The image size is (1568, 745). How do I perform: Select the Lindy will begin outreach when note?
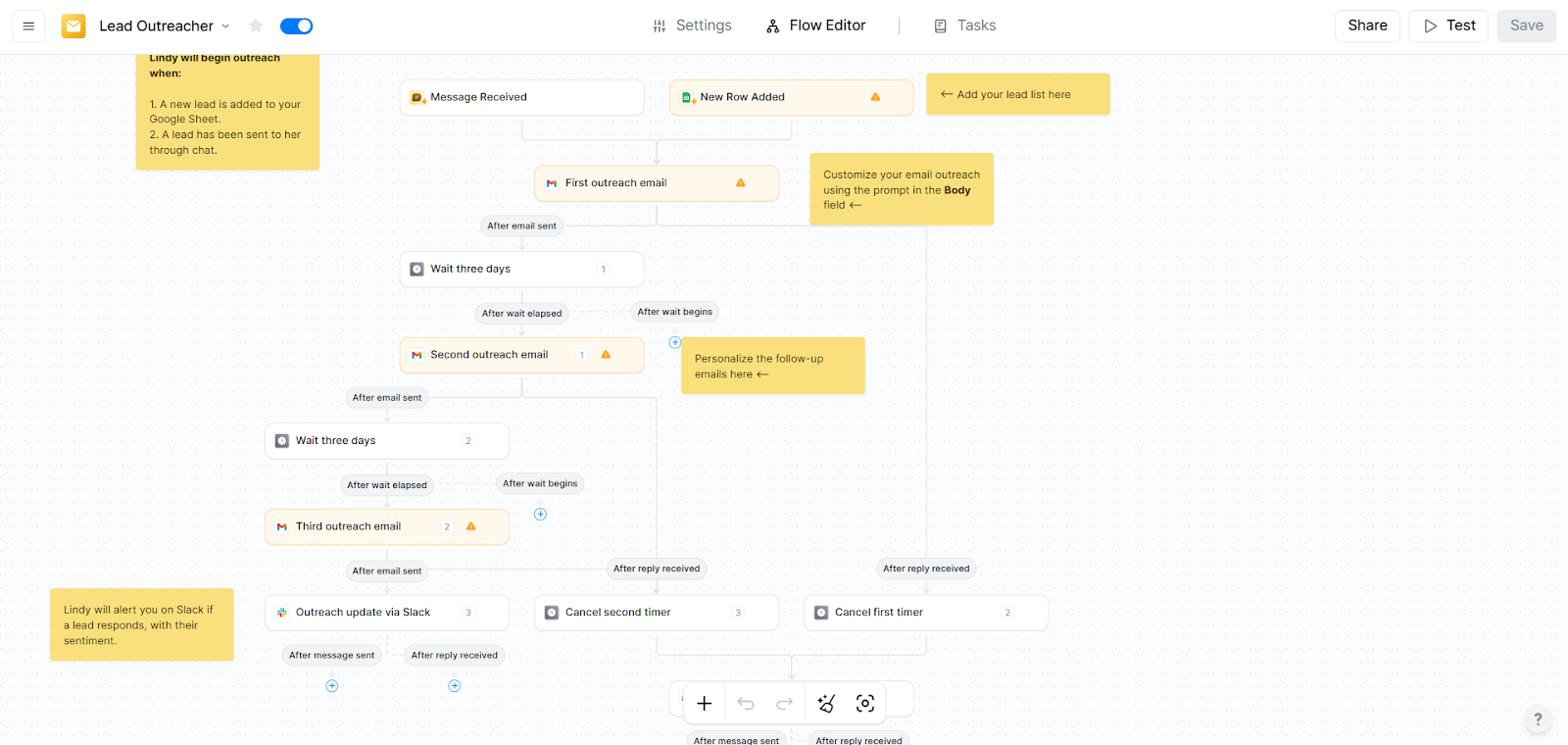(227, 112)
